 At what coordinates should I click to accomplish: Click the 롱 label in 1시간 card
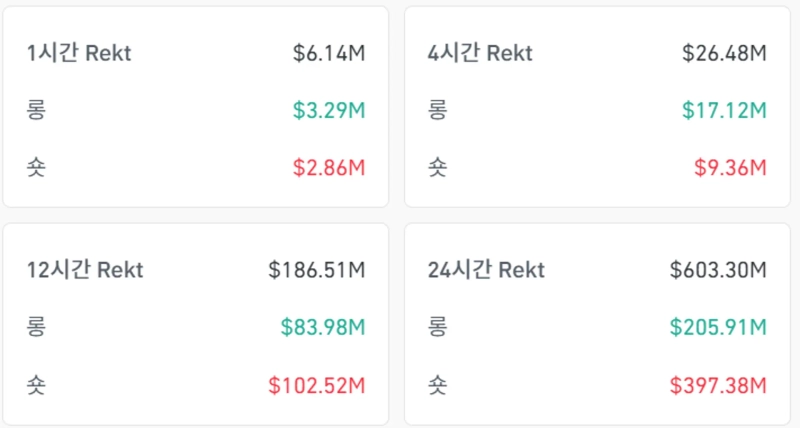click(37, 110)
